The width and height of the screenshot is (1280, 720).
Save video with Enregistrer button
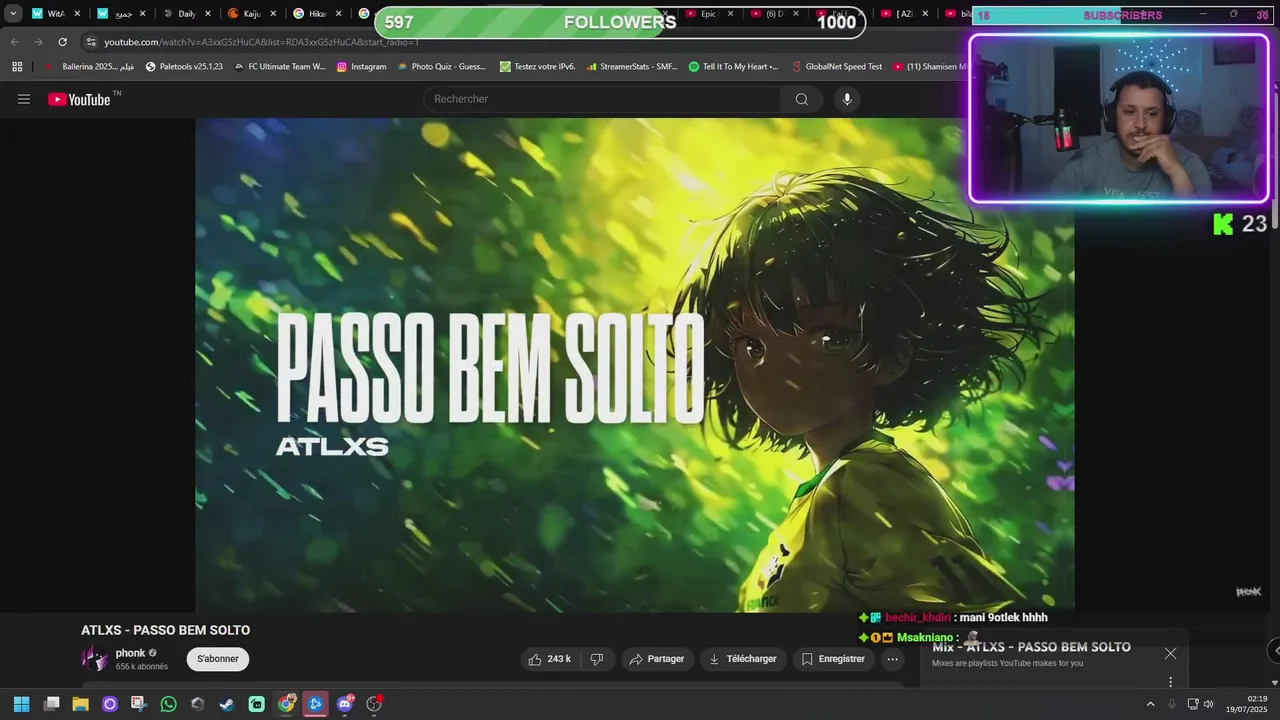[x=833, y=659]
